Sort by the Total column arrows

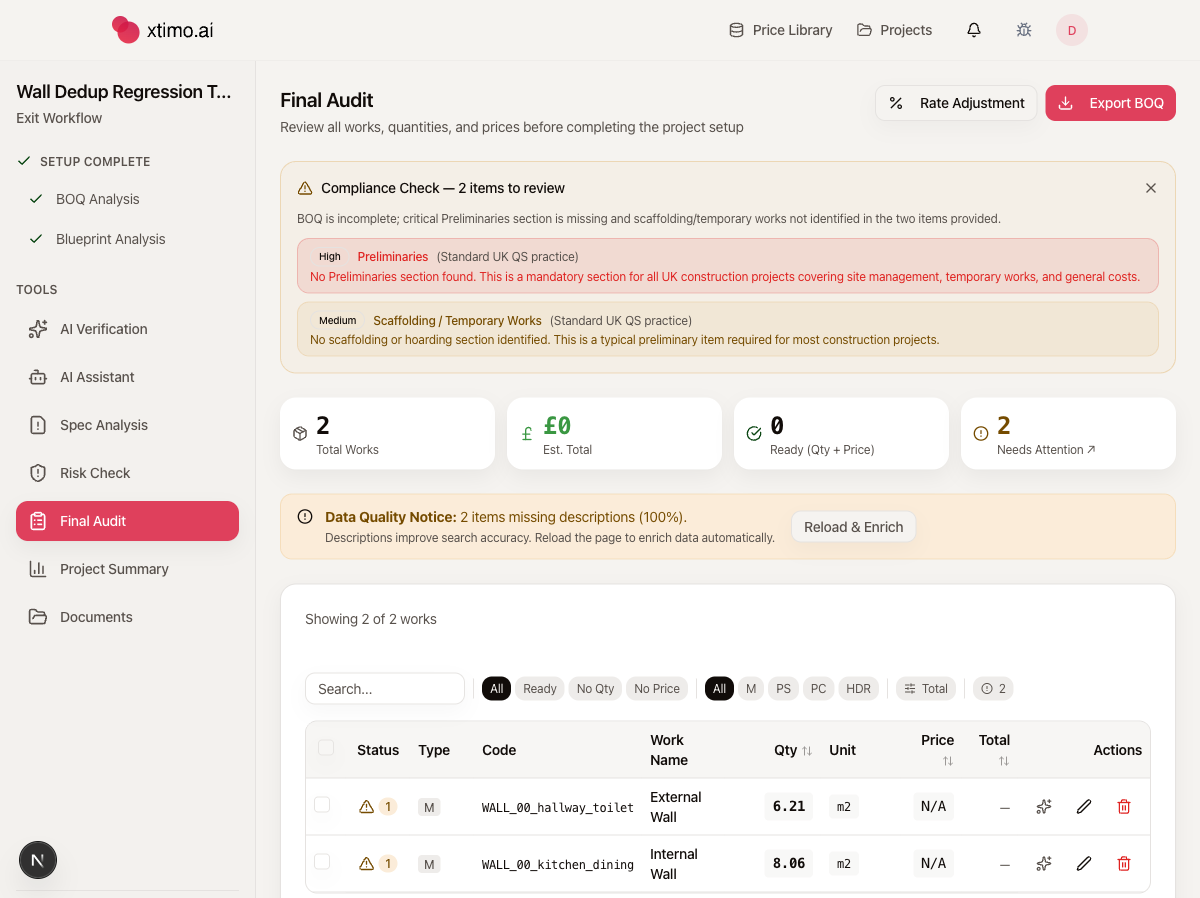tap(1003, 761)
